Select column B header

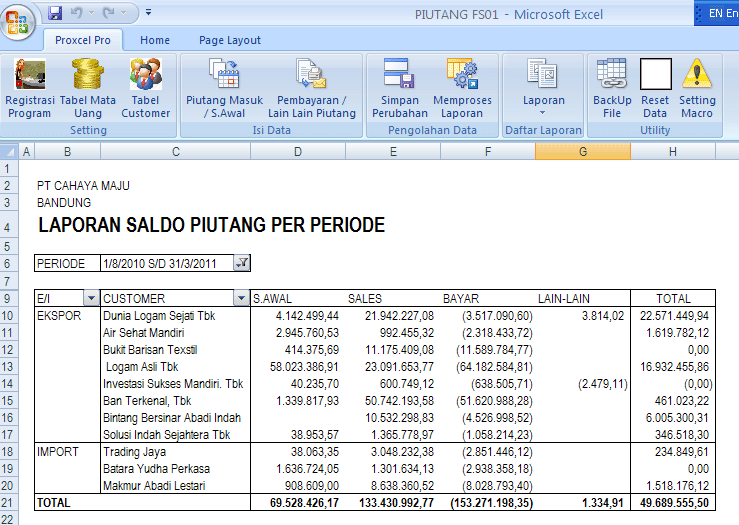[x=67, y=151]
